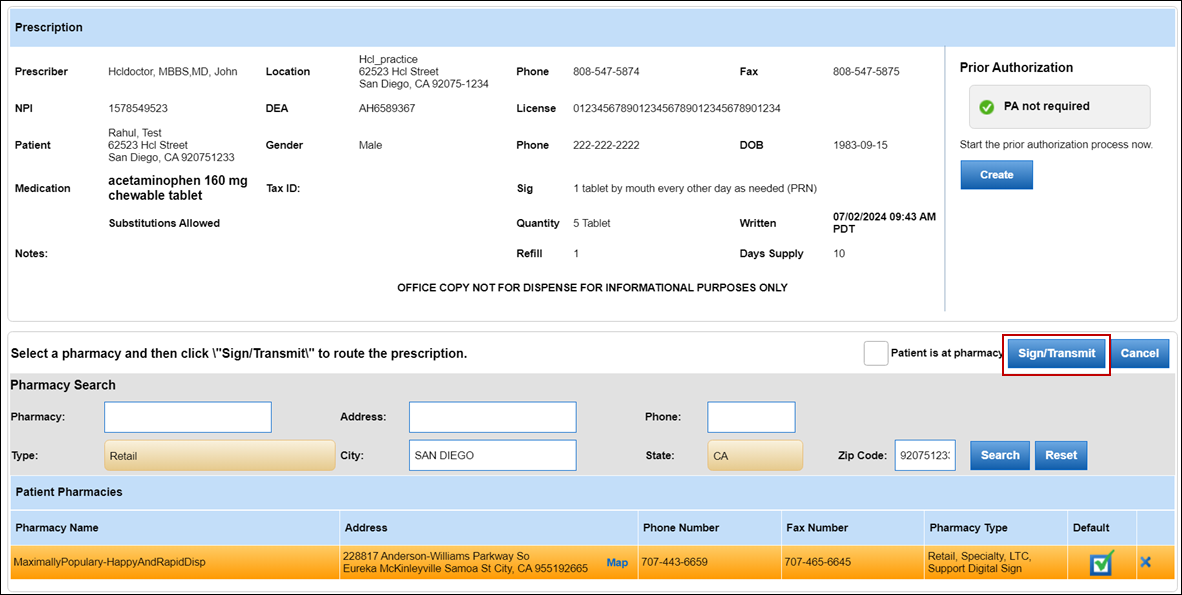Viewport: 1182px width, 595px height.
Task: Click the Phone search input field
Action: click(751, 417)
